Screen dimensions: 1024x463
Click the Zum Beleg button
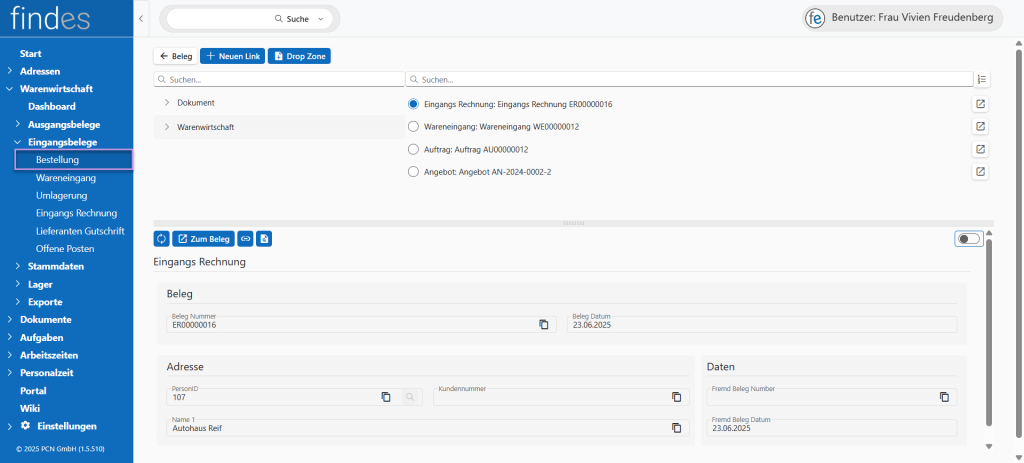tap(203, 239)
